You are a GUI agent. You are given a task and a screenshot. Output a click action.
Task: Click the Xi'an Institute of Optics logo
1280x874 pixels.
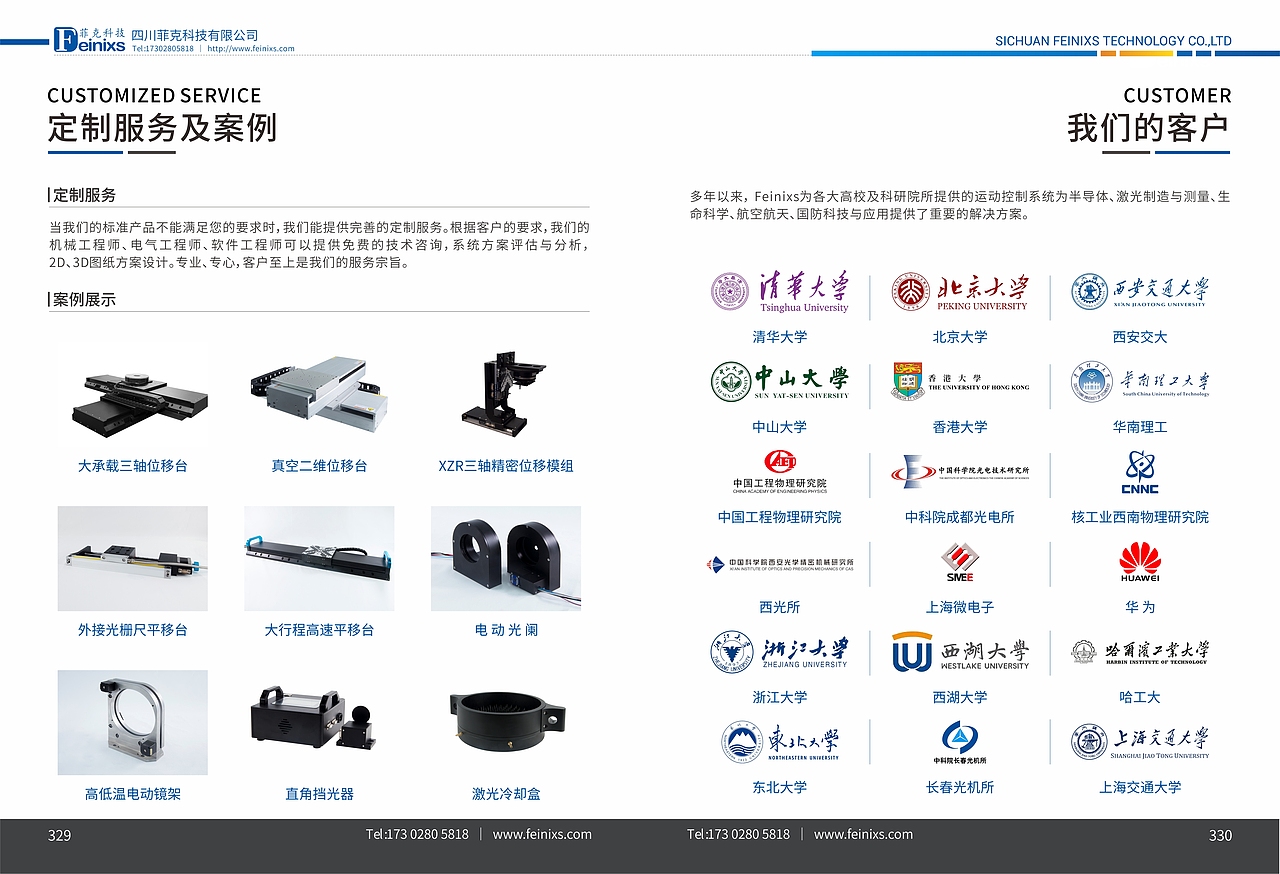[x=780, y=565]
